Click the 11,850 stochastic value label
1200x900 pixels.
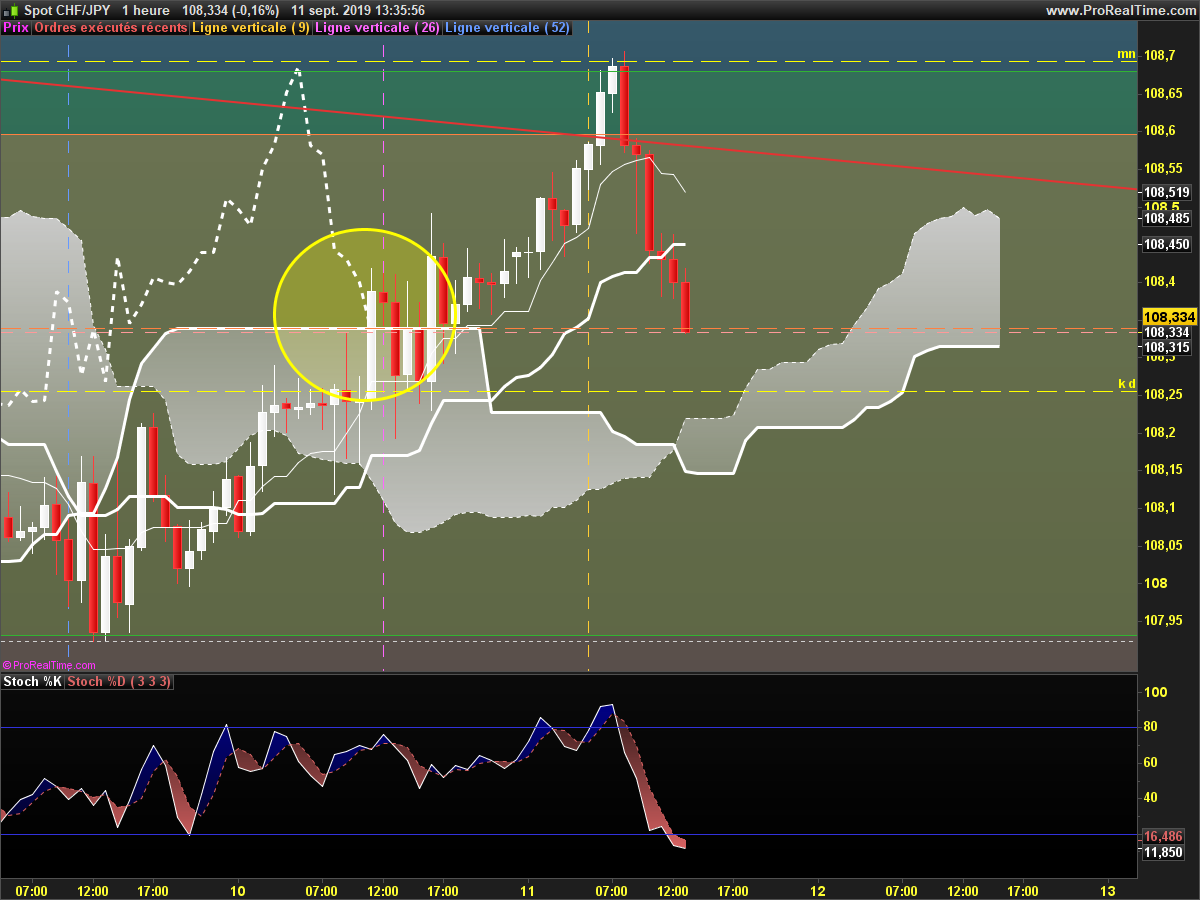click(x=1163, y=853)
